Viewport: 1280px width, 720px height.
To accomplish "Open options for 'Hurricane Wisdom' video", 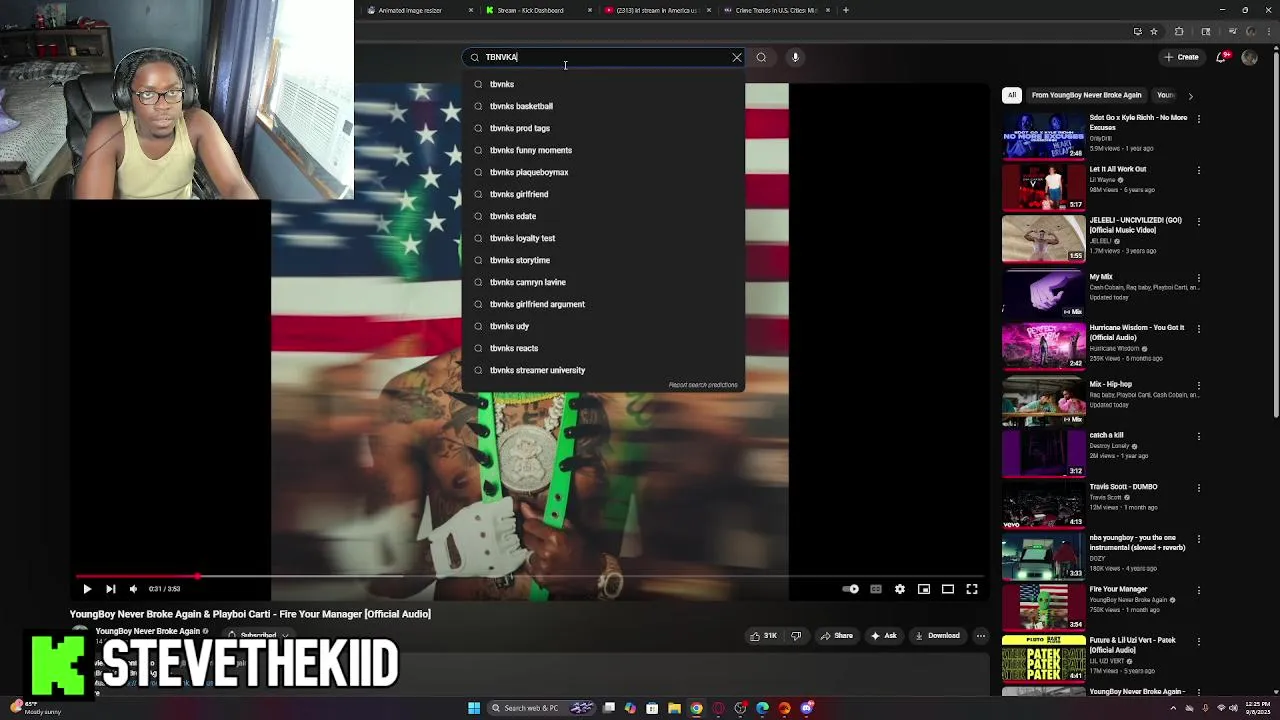I will [1199, 329].
